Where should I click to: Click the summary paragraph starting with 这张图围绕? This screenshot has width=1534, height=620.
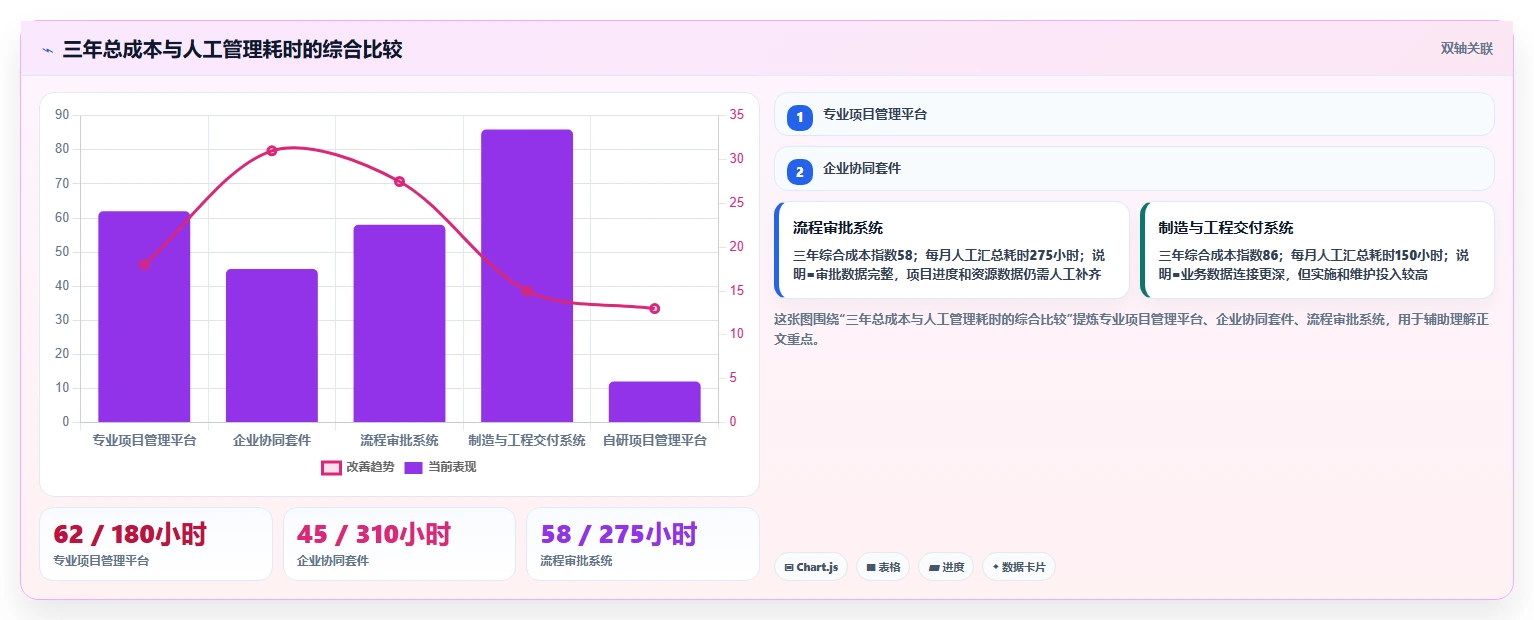1132,329
